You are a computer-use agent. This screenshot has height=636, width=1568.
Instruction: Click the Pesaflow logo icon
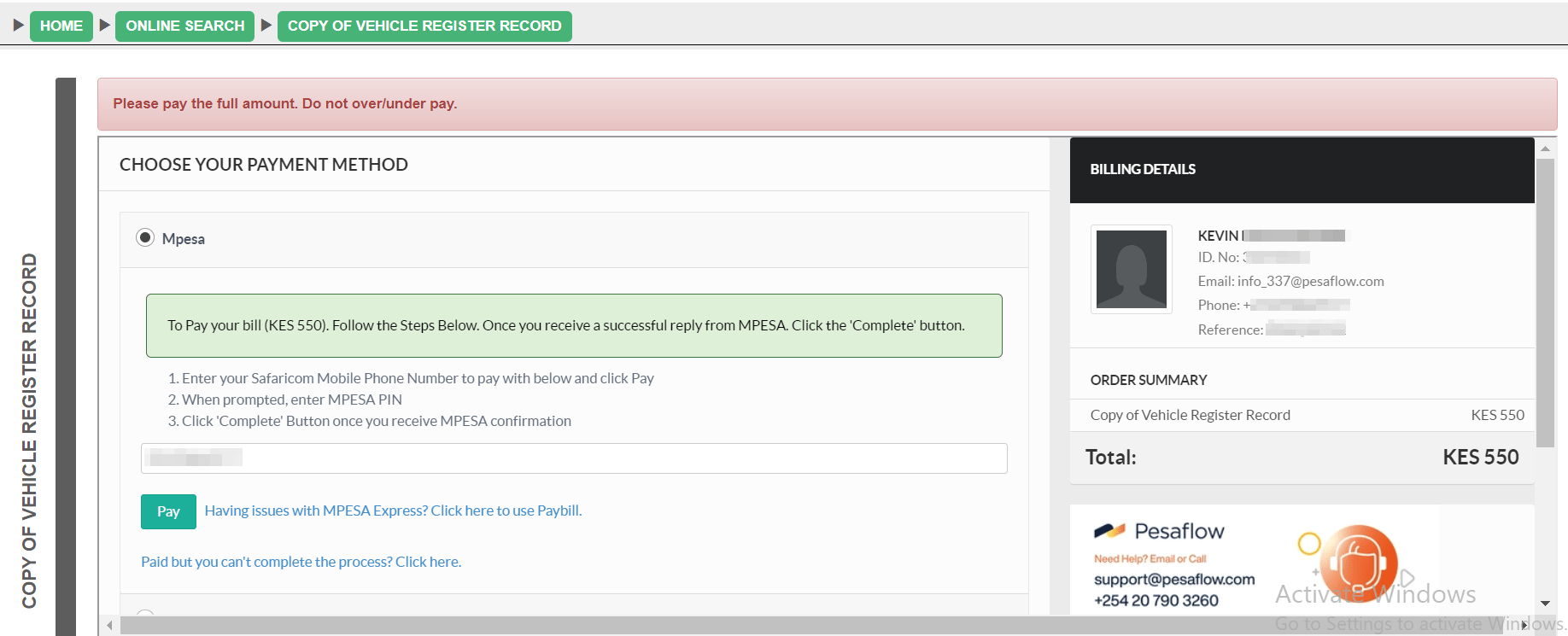tap(1110, 531)
